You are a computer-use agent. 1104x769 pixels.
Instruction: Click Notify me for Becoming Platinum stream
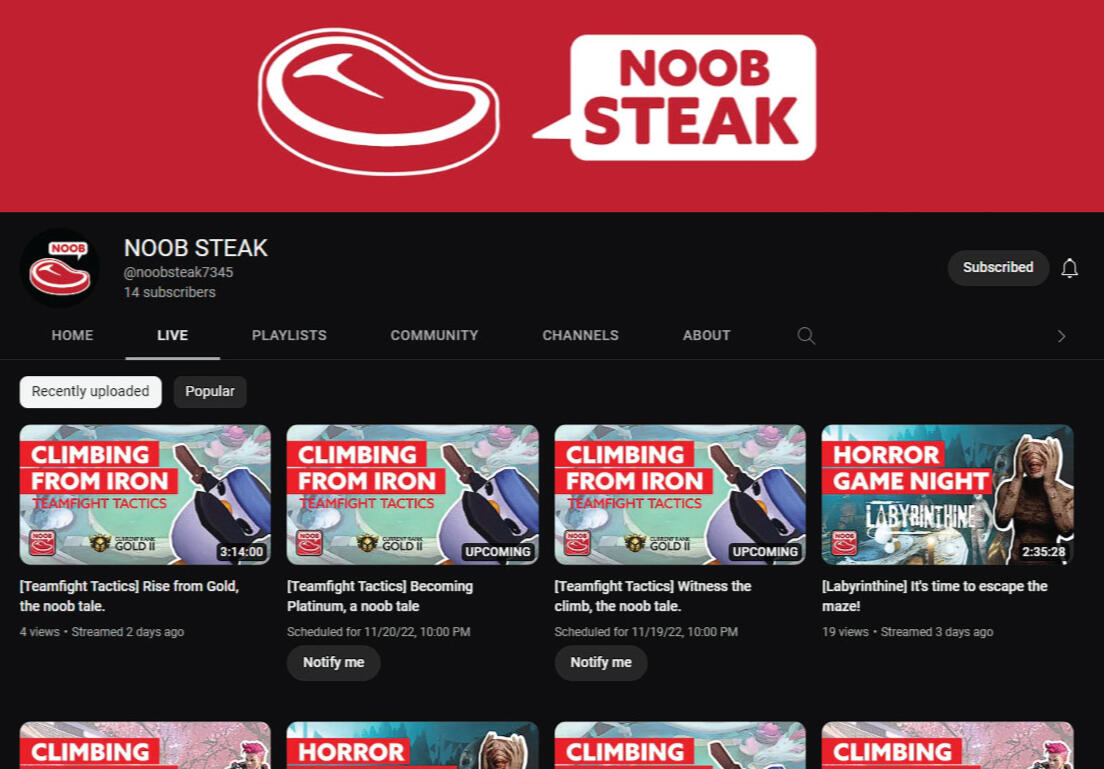(334, 663)
